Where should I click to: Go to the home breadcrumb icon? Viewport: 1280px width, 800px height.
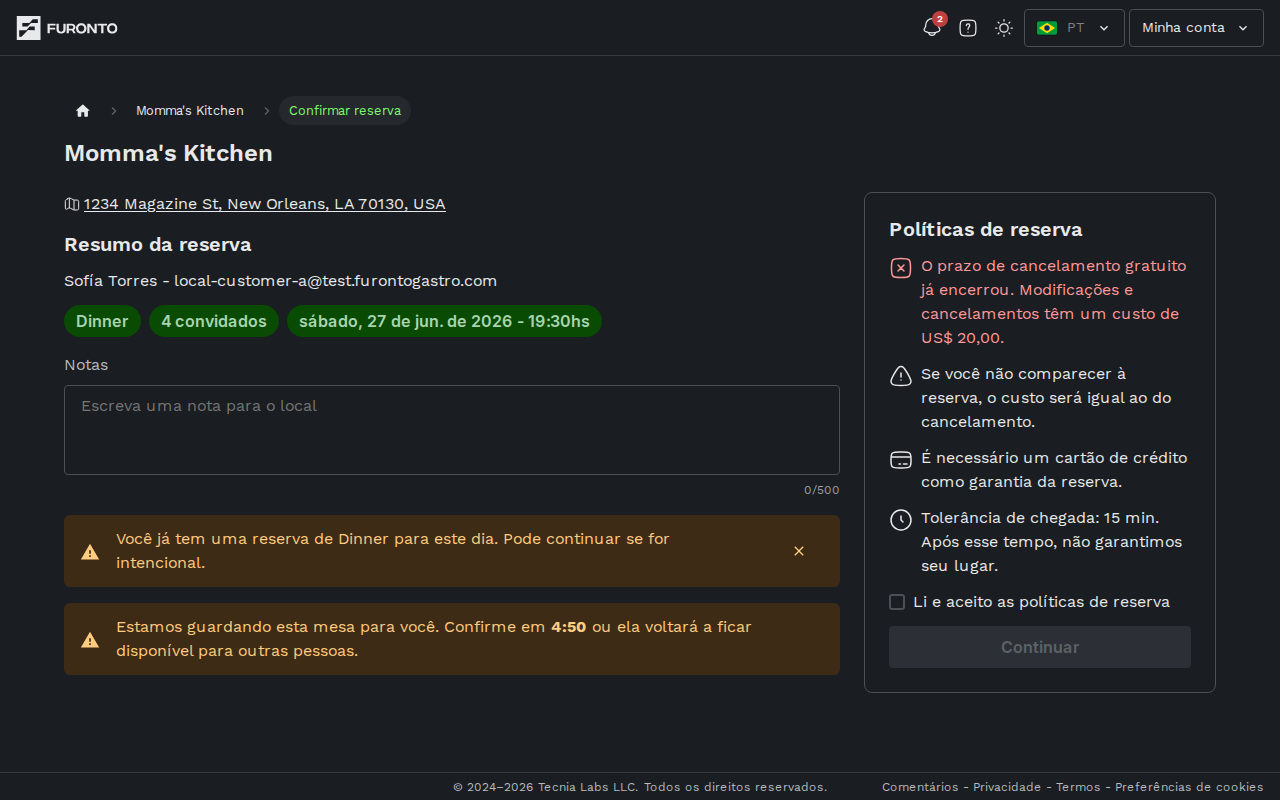[x=83, y=111]
